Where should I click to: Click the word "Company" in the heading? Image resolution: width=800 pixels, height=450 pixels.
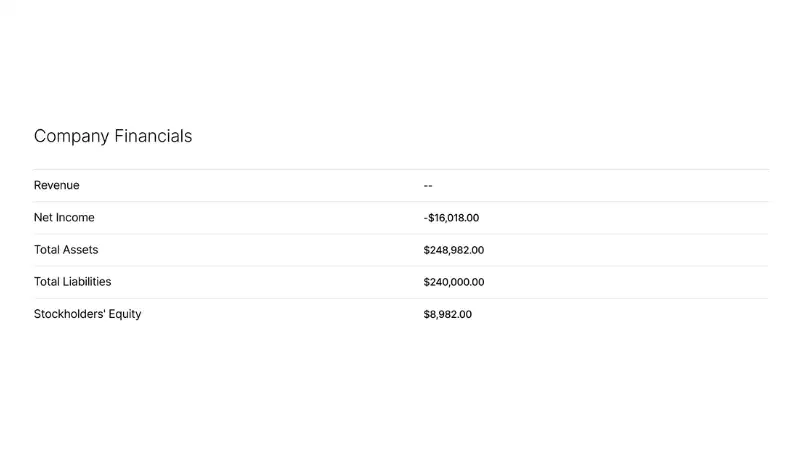click(x=71, y=136)
